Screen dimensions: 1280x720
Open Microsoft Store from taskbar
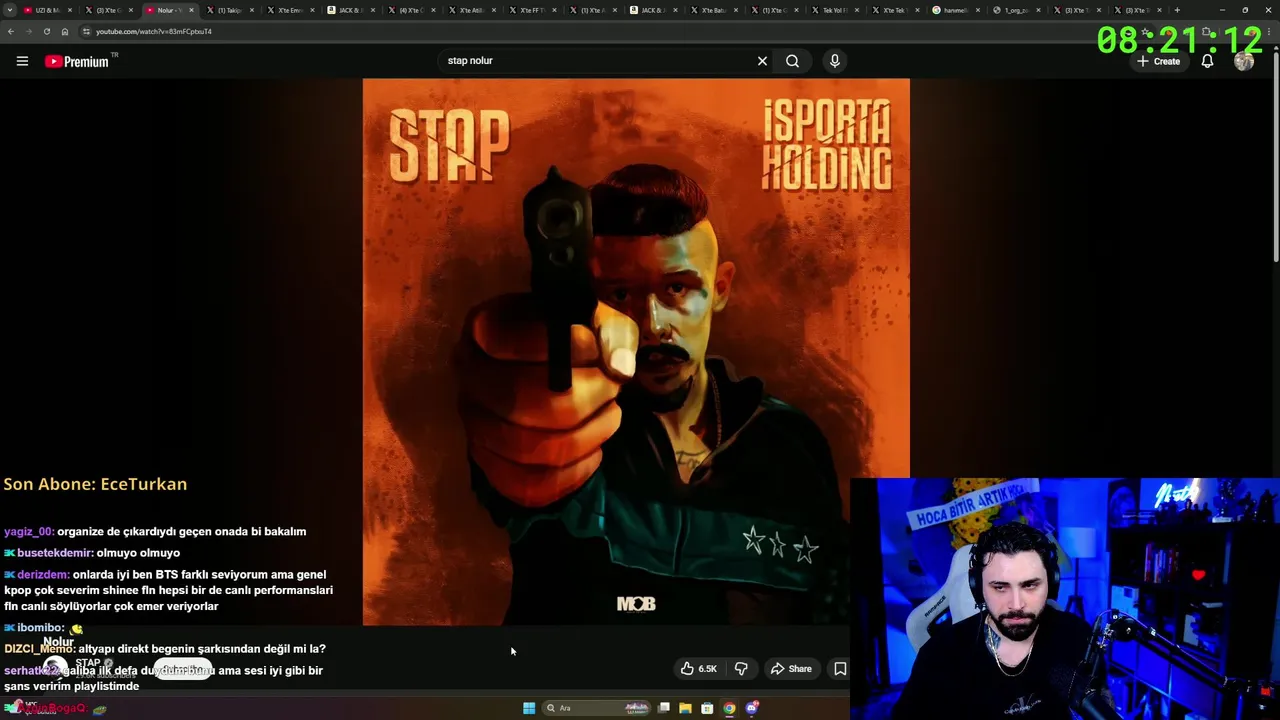[707, 708]
